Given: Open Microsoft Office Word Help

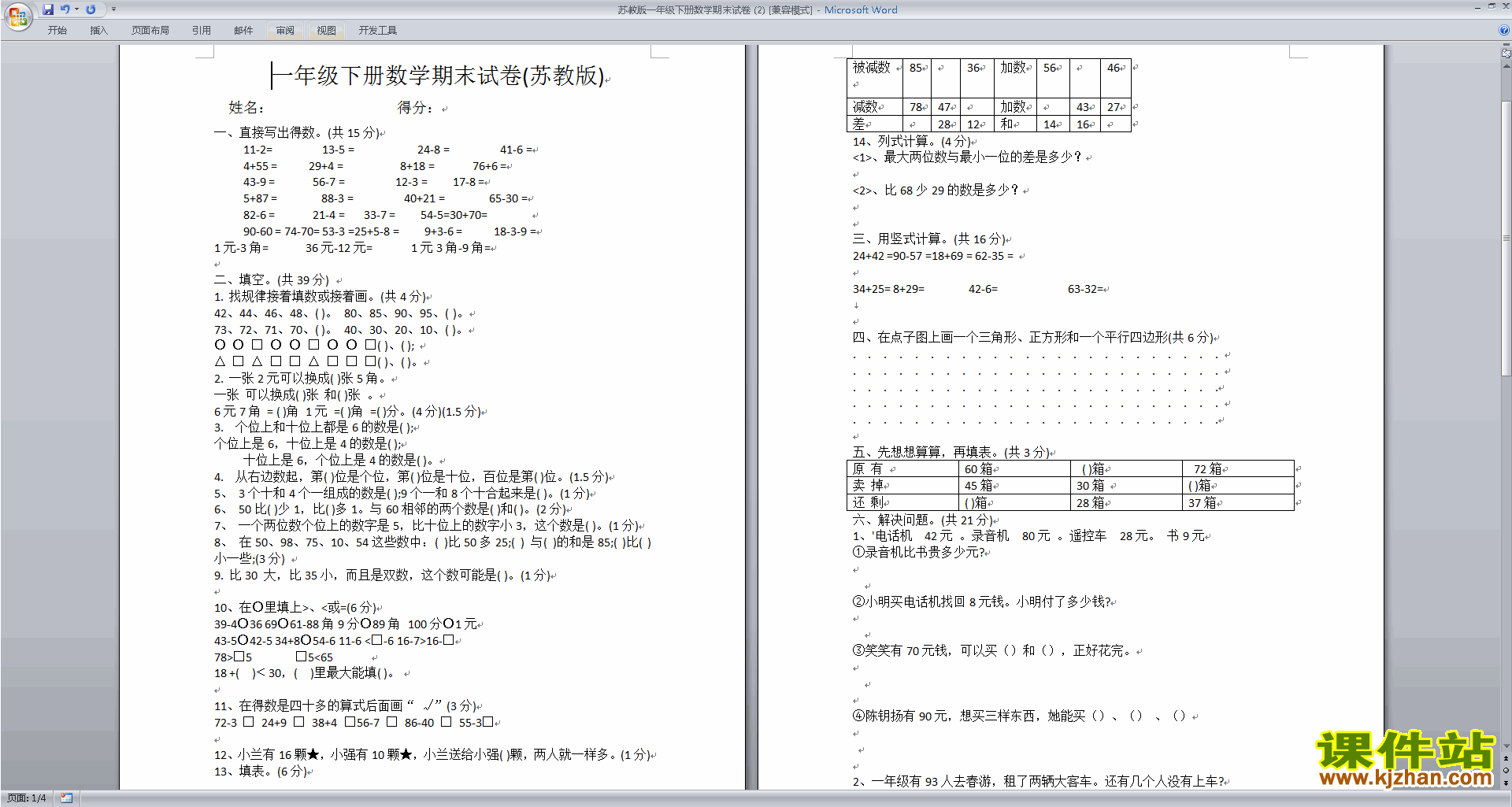Looking at the screenshot, I should [x=1504, y=30].
